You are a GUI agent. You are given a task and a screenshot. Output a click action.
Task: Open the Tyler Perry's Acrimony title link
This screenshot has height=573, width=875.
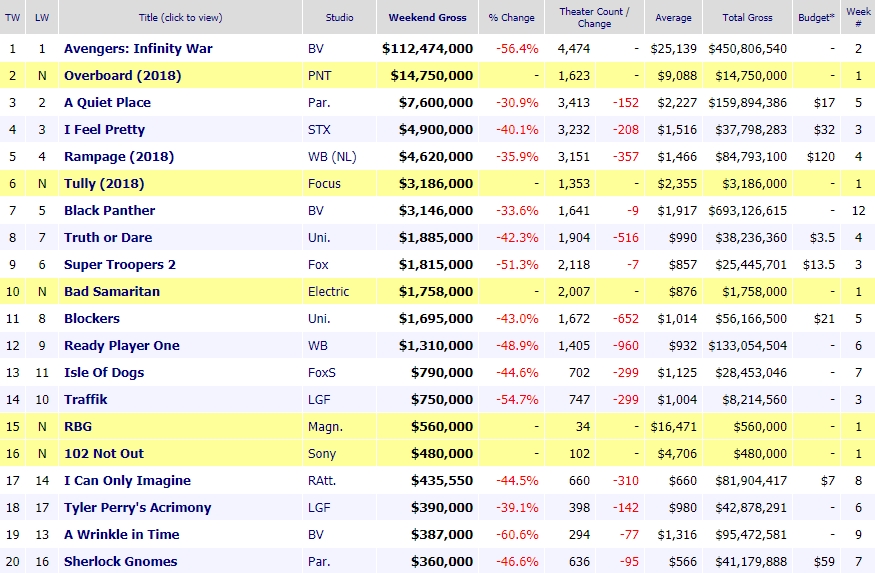(x=137, y=507)
